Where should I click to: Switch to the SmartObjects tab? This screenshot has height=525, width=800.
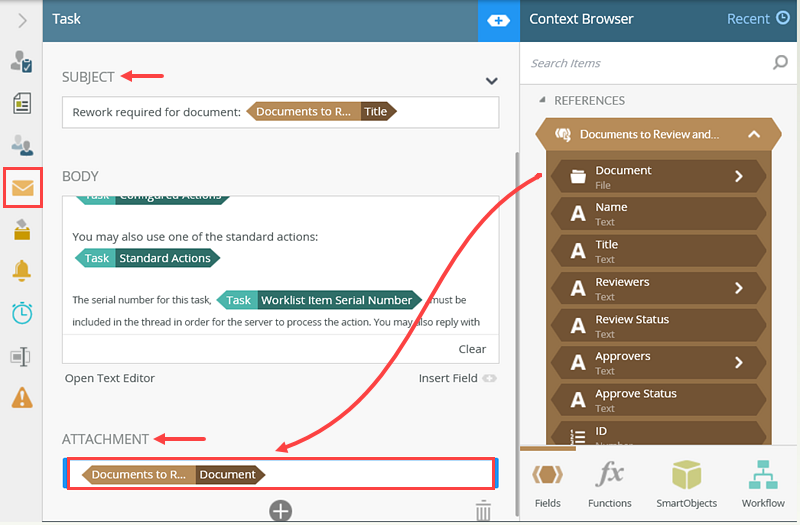686,485
